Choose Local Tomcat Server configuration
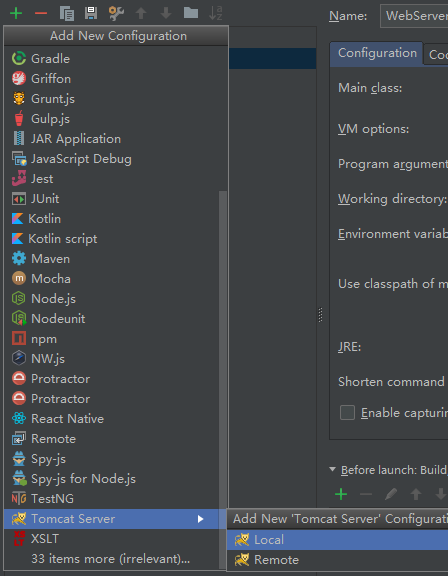 337,540
